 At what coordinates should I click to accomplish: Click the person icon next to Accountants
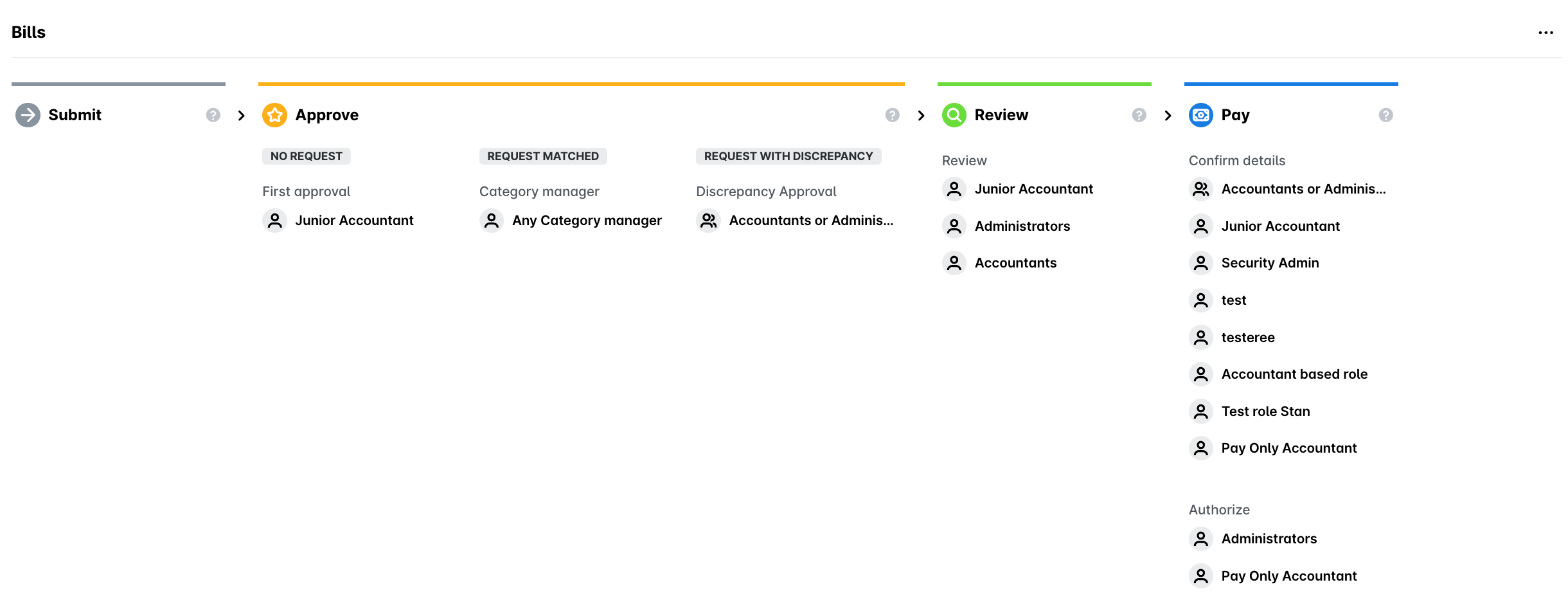(x=954, y=263)
